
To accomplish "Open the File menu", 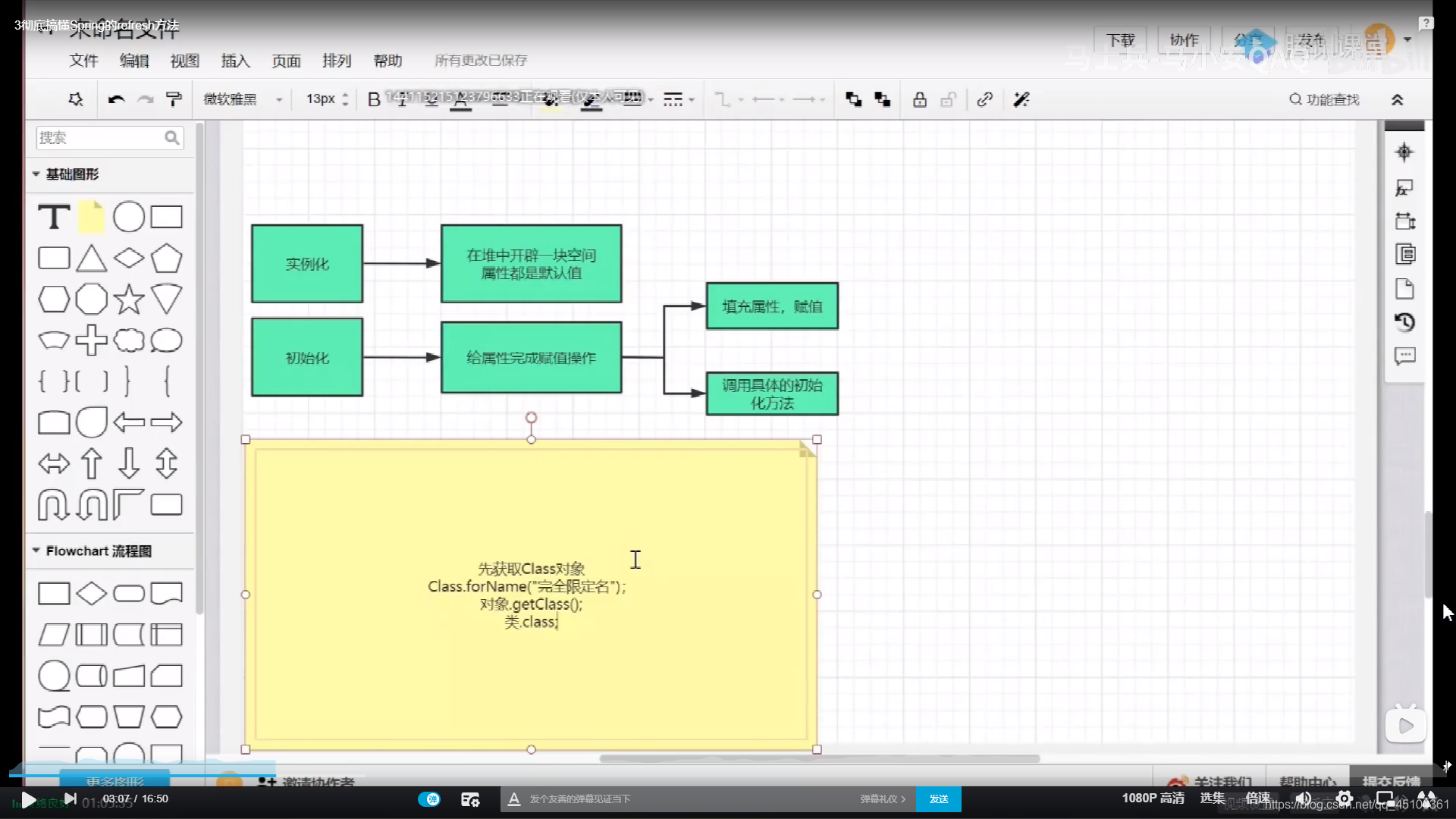I will tap(84, 61).
